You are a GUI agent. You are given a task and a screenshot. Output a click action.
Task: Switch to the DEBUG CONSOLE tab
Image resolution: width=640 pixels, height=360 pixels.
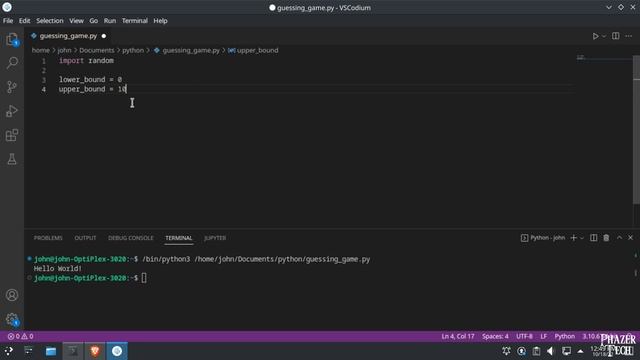pyautogui.click(x=131, y=238)
